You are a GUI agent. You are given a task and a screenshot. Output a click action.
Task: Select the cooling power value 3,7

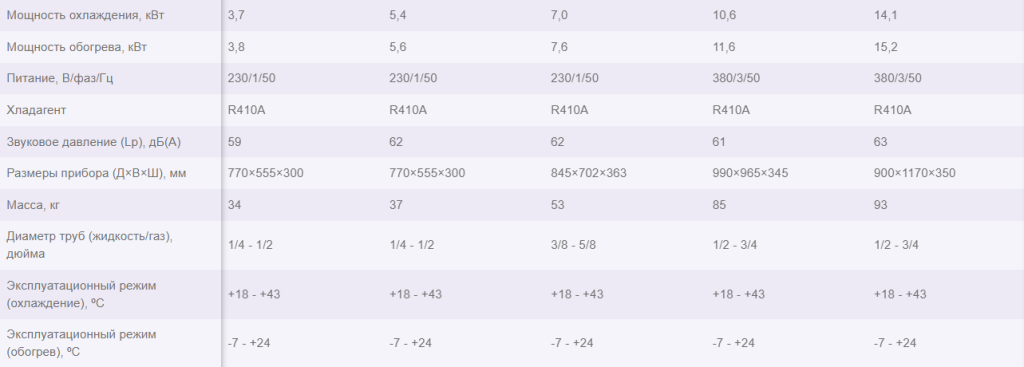(236, 15)
